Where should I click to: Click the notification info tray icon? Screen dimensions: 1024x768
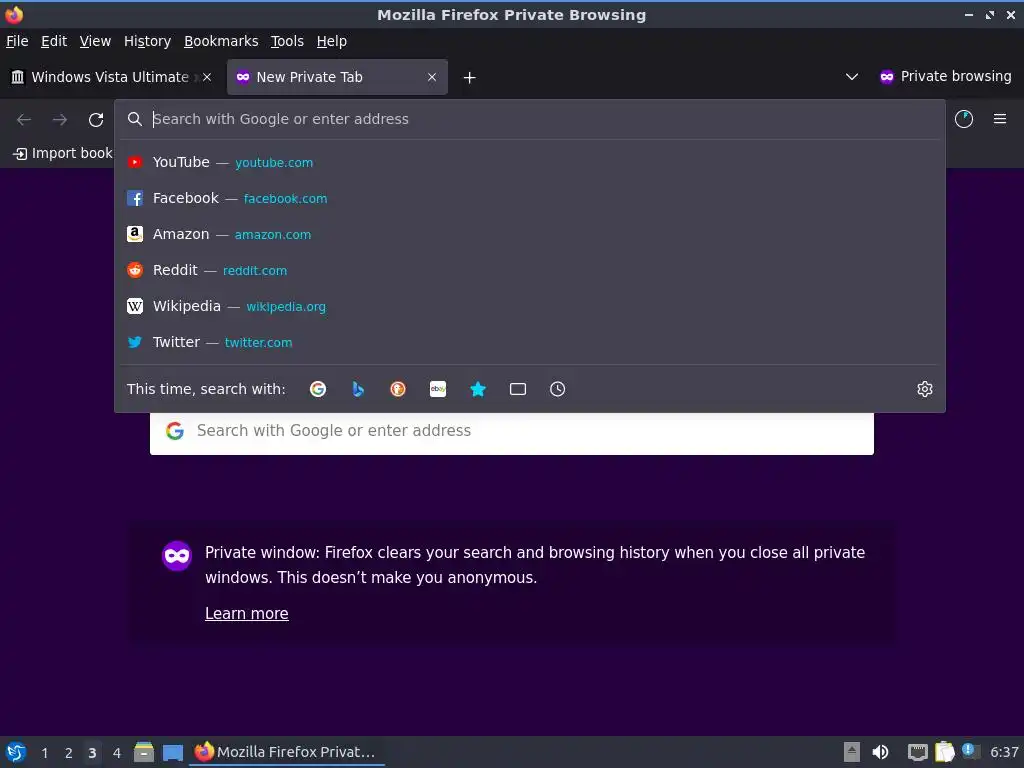click(x=970, y=751)
